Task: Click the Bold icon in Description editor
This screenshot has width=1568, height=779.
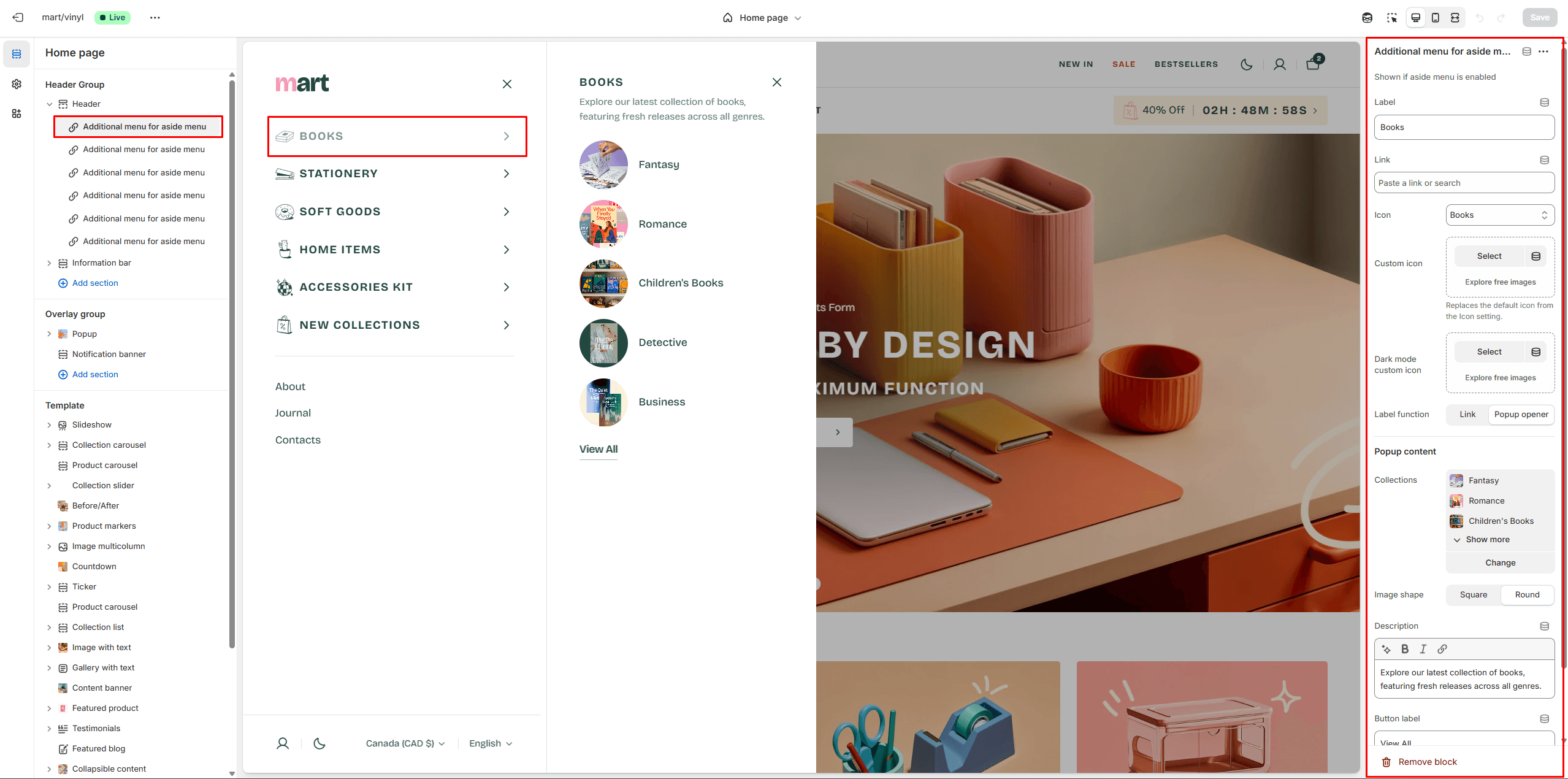Action: (x=1404, y=649)
